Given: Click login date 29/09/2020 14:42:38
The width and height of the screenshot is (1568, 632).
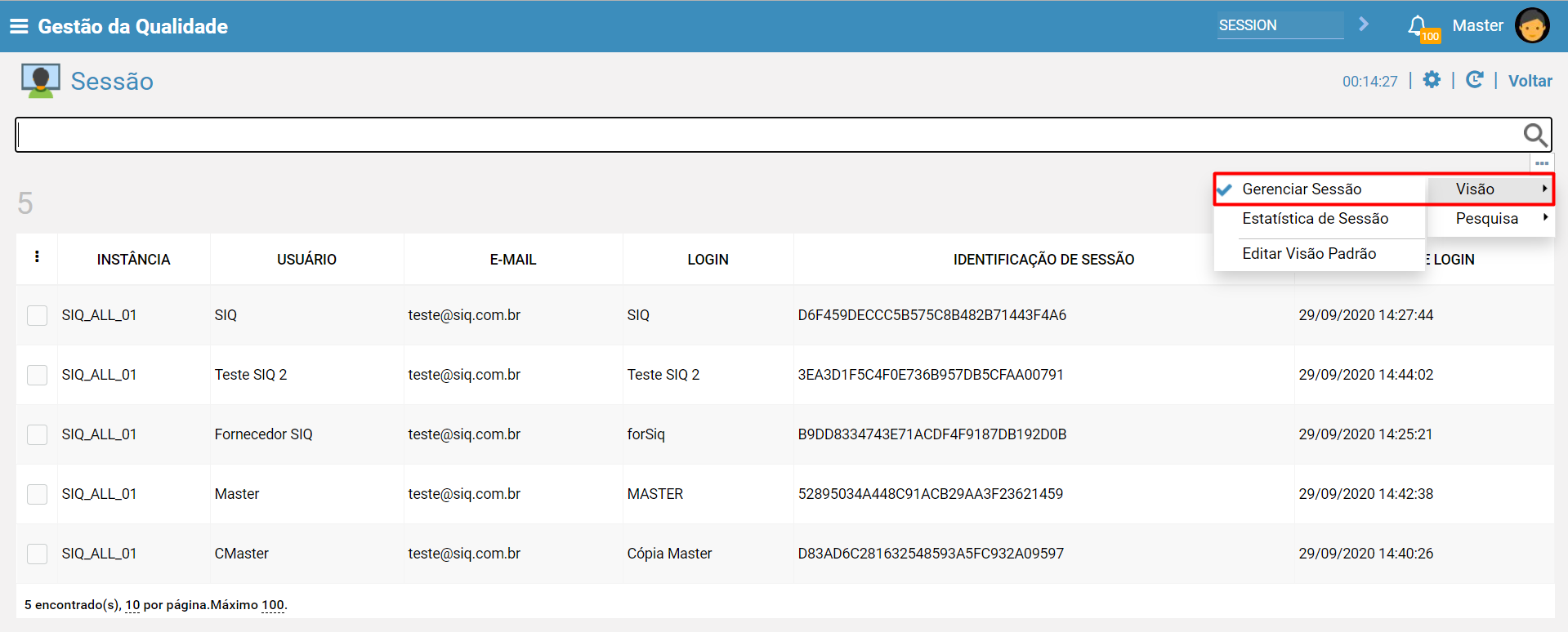Looking at the screenshot, I should click(x=1365, y=494).
